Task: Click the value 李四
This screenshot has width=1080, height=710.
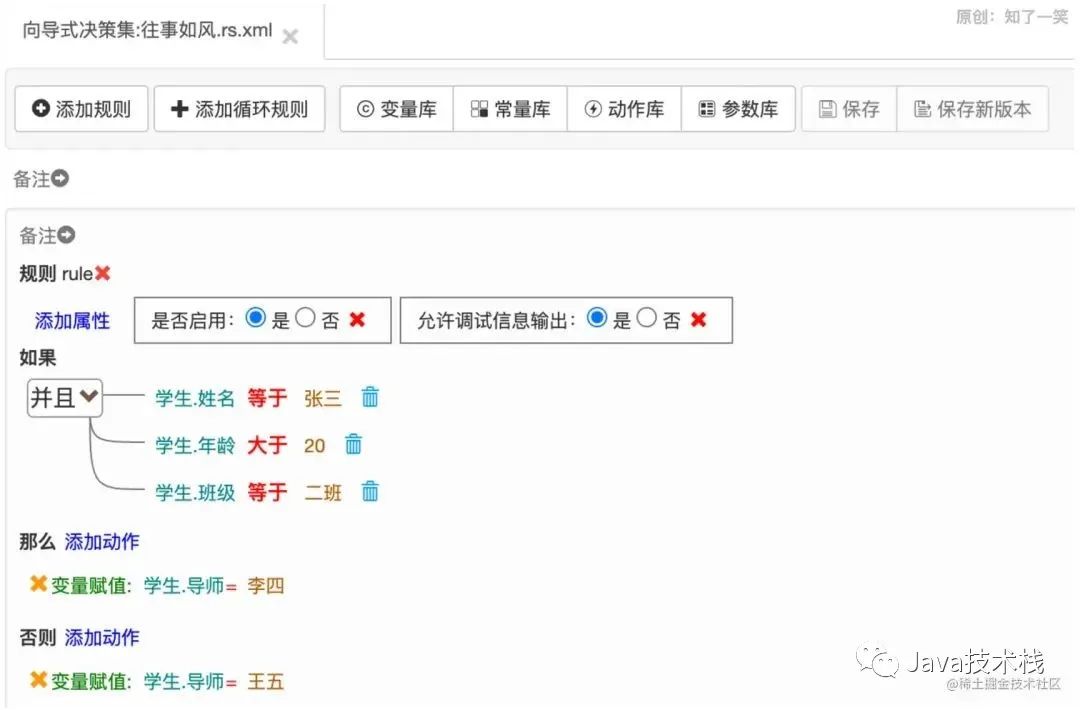Action: (265, 586)
